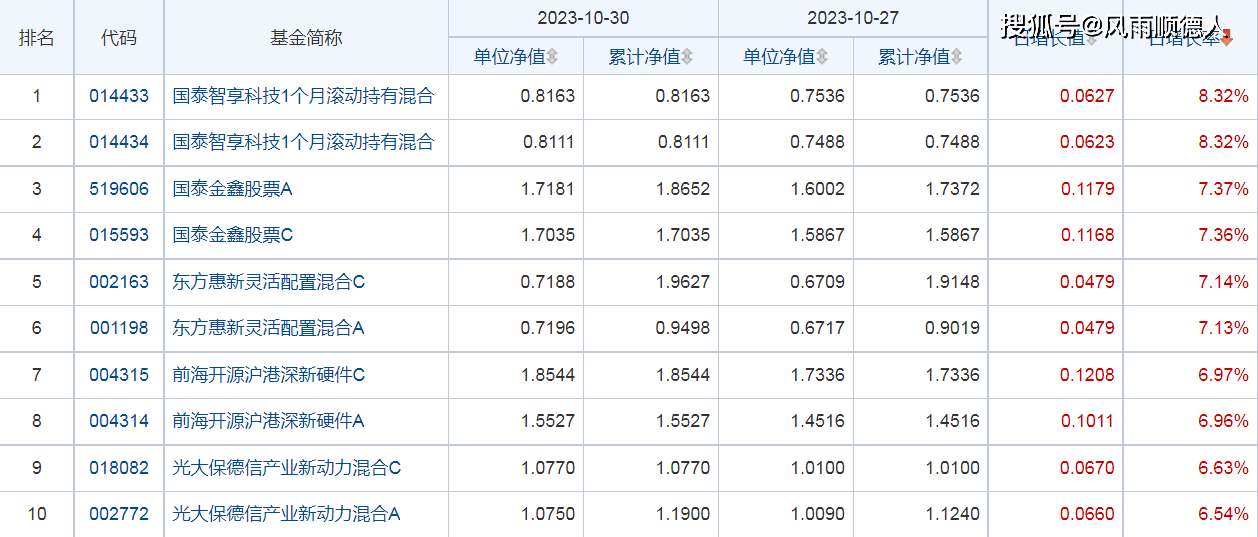Image resolution: width=1258 pixels, height=537 pixels.
Task: Select the 0.0623 daily growth value
Action: (x=1087, y=142)
